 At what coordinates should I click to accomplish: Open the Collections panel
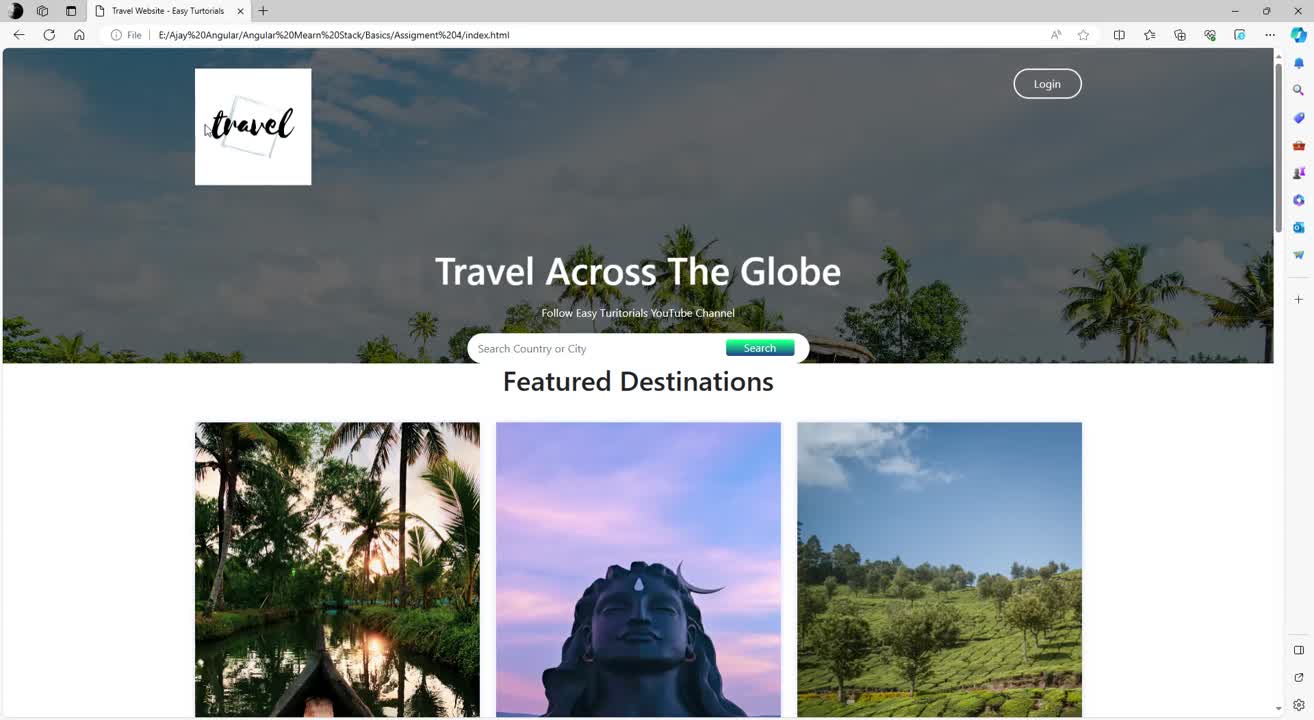(1180, 35)
